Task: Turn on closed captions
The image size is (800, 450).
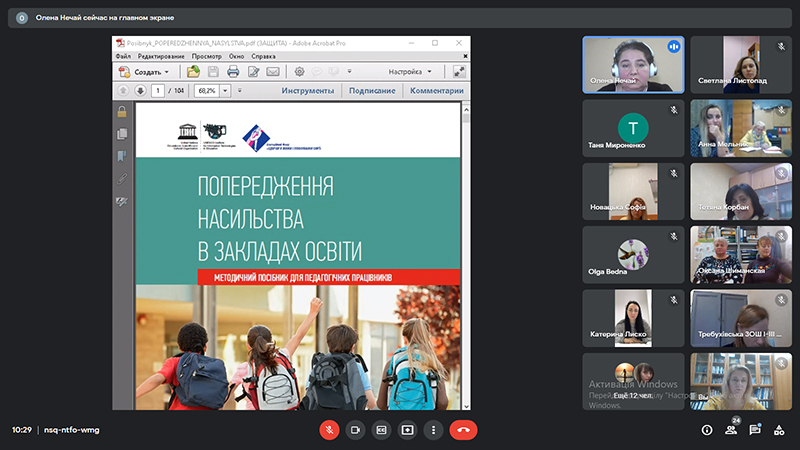Action: tap(381, 430)
